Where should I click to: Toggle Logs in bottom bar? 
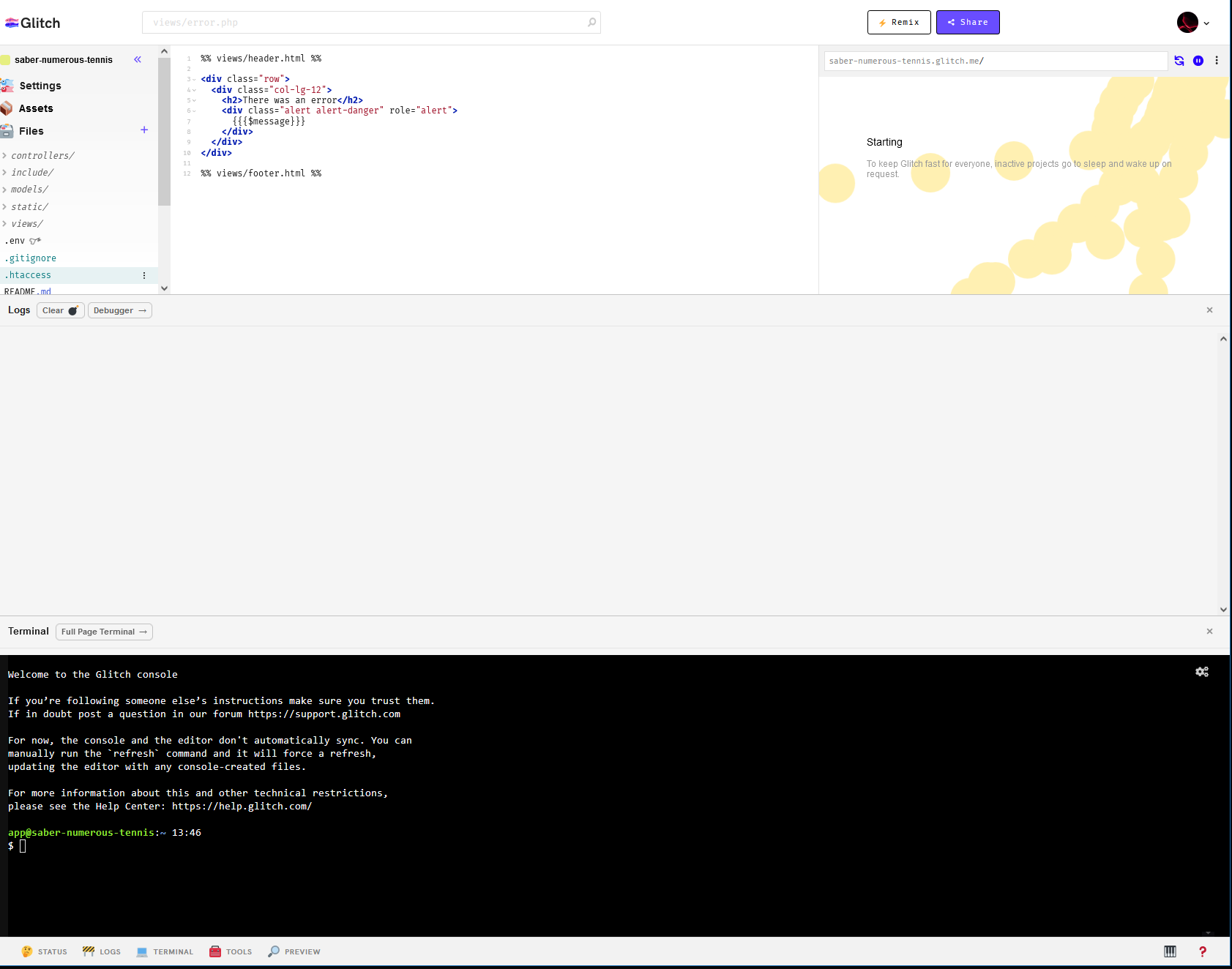[x=101, y=951]
